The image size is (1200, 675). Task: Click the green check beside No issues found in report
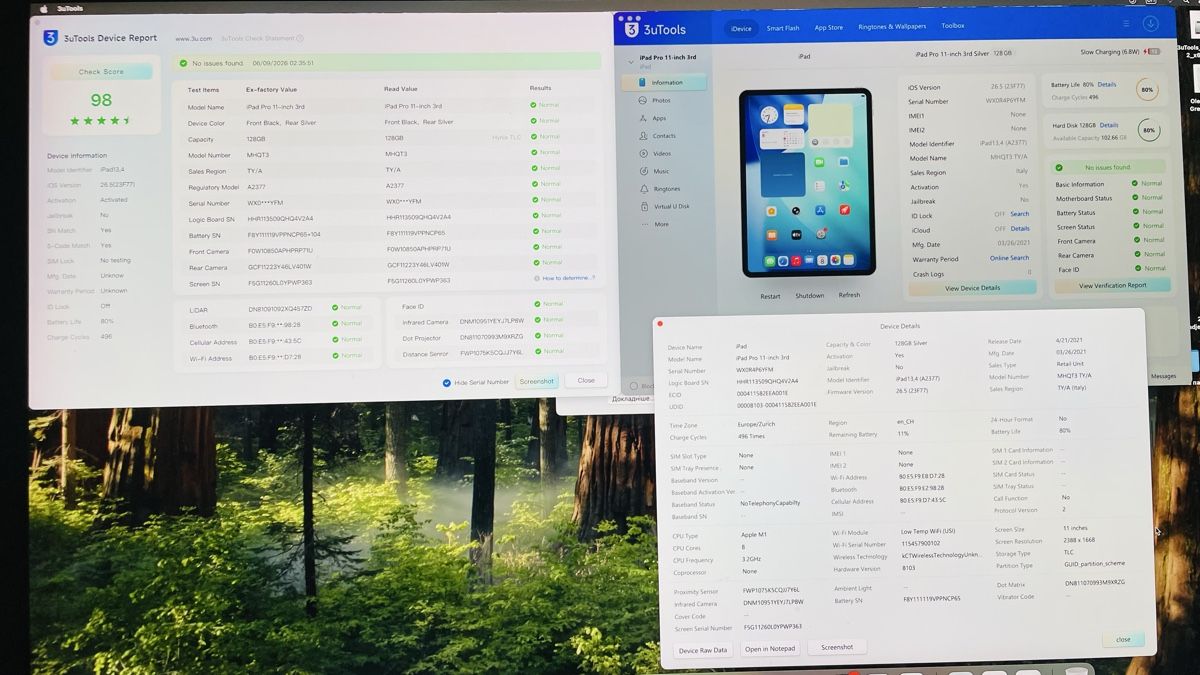pyautogui.click(x=183, y=62)
